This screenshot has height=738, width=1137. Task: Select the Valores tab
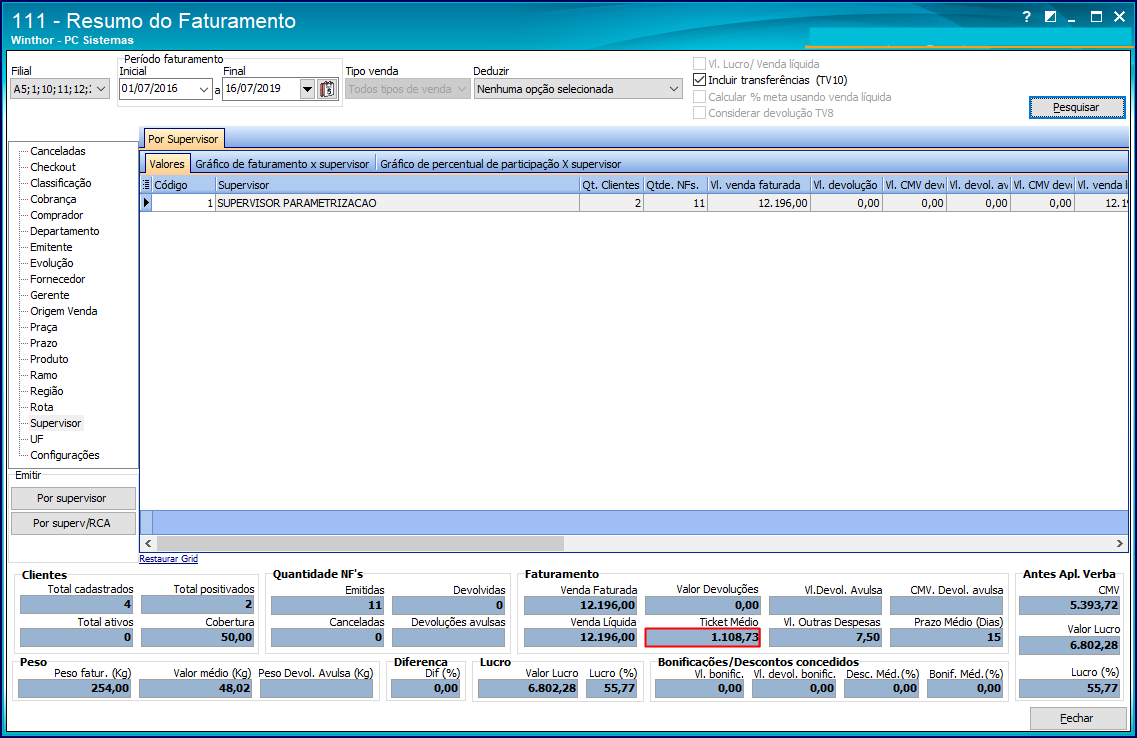(x=167, y=164)
